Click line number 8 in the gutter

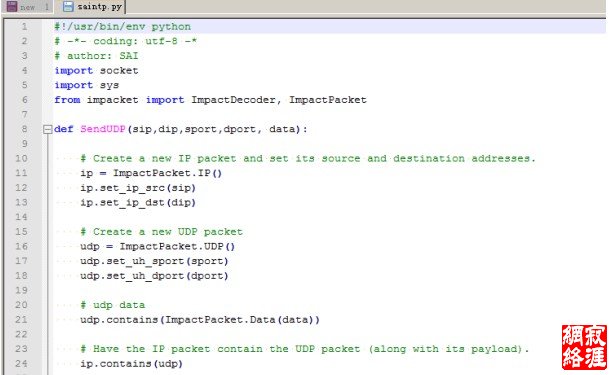coord(24,129)
